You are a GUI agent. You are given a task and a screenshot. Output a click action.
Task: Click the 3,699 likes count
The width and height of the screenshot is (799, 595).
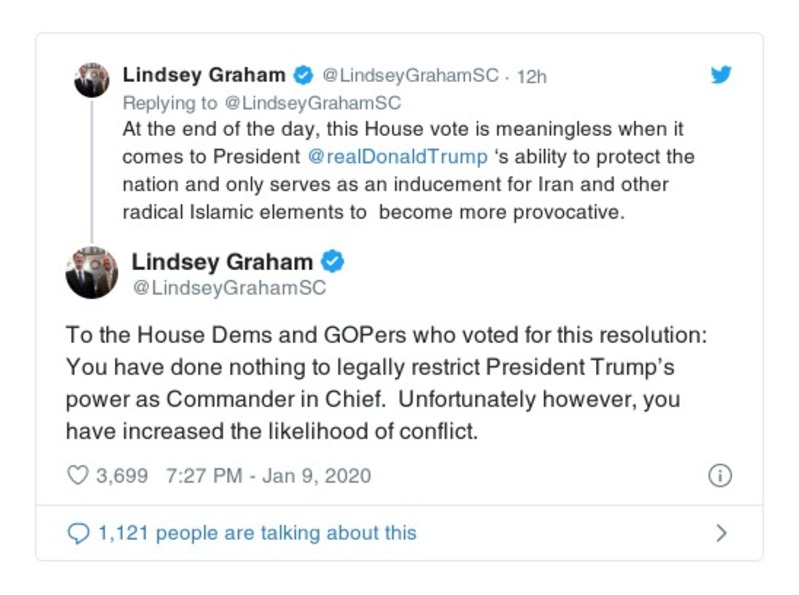tap(121, 476)
